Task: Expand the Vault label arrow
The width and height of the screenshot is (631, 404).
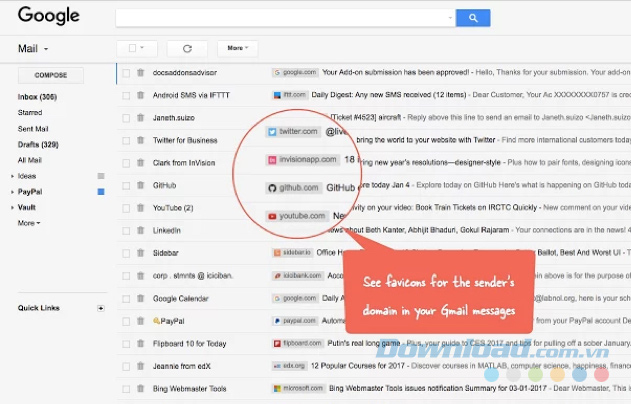Action: click(x=12, y=208)
